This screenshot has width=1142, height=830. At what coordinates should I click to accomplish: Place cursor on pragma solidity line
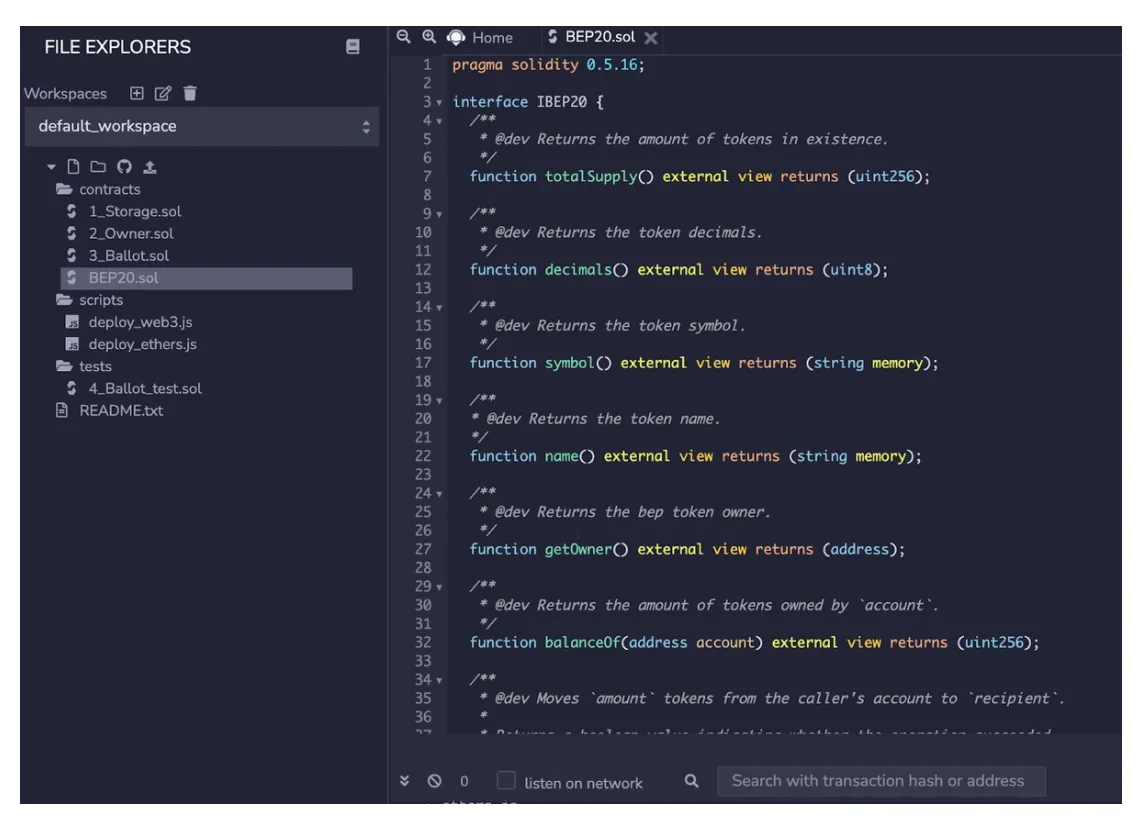tap(548, 65)
